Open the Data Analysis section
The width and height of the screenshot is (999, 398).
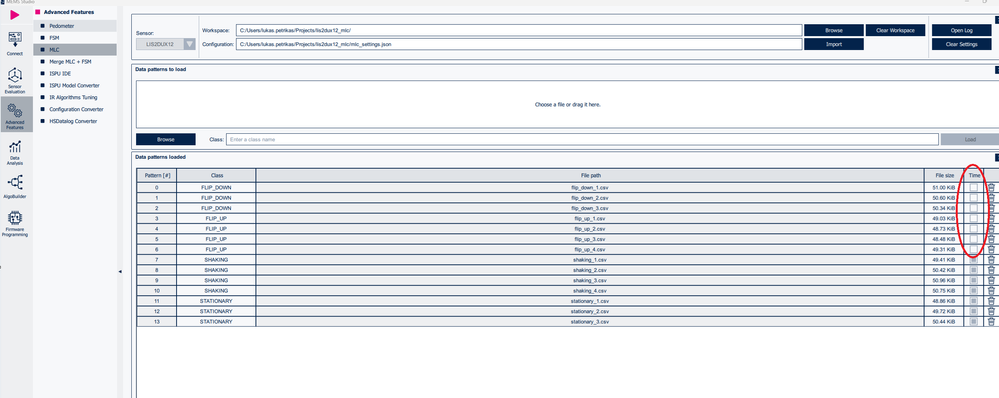pos(15,153)
